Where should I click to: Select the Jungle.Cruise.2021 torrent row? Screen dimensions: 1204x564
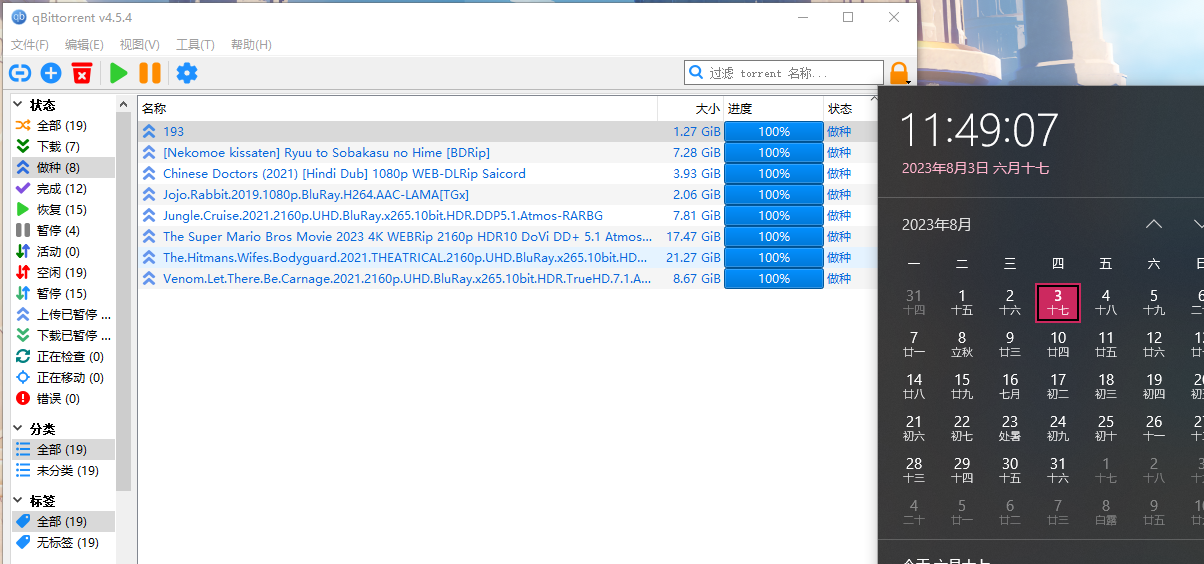[507, 216]
